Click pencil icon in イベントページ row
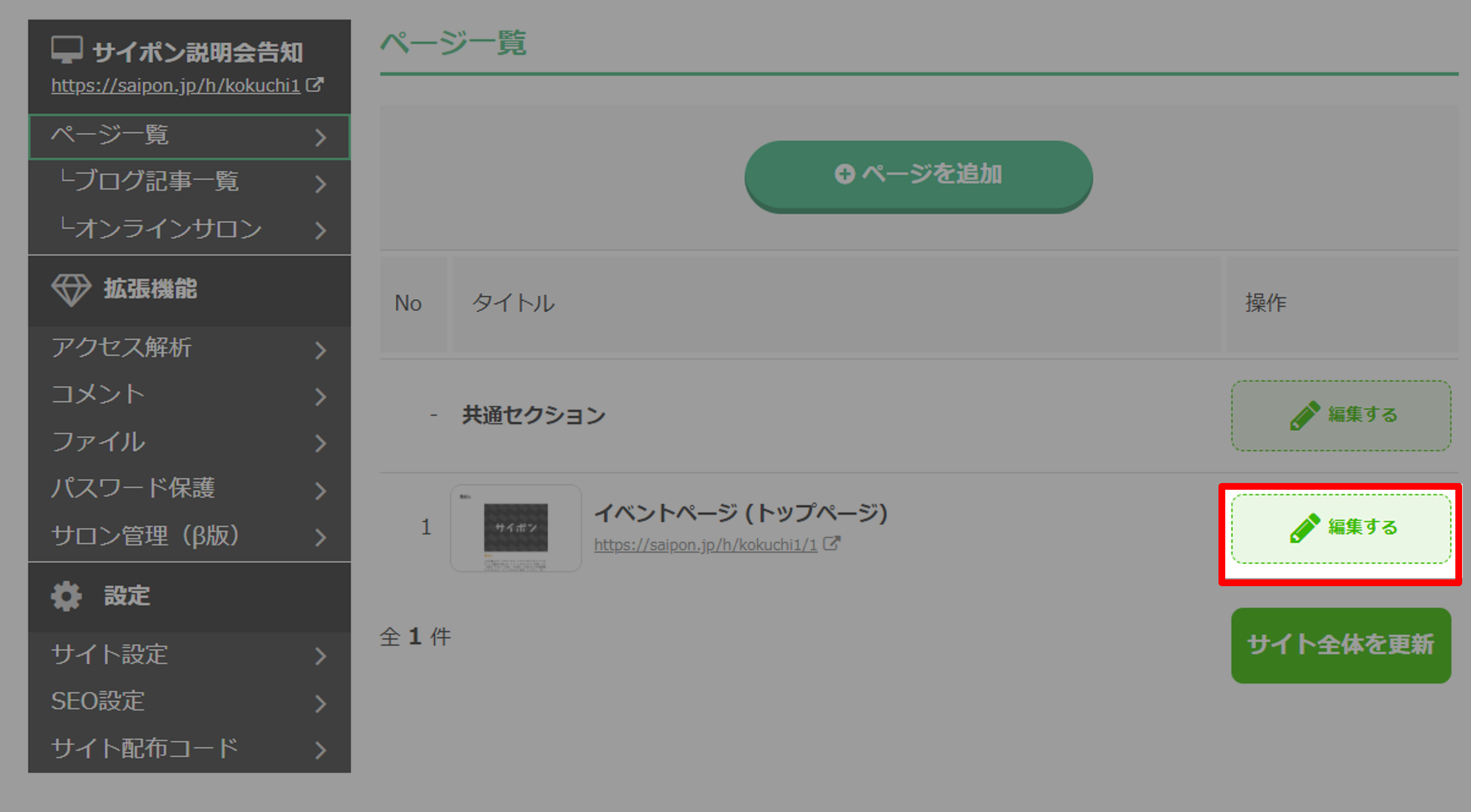Screen dimensions: 1471x812 [x=1304, y=527]
